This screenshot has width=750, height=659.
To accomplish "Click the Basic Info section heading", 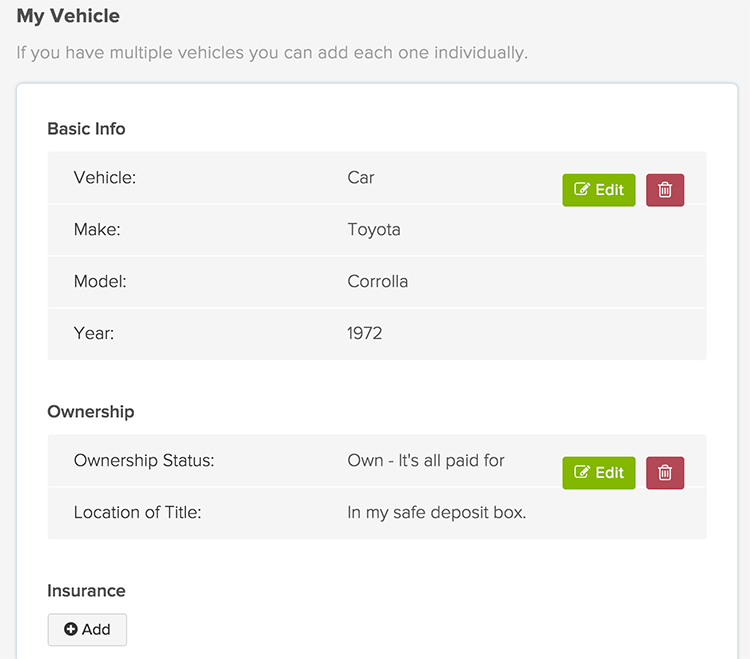I will 86,129.
